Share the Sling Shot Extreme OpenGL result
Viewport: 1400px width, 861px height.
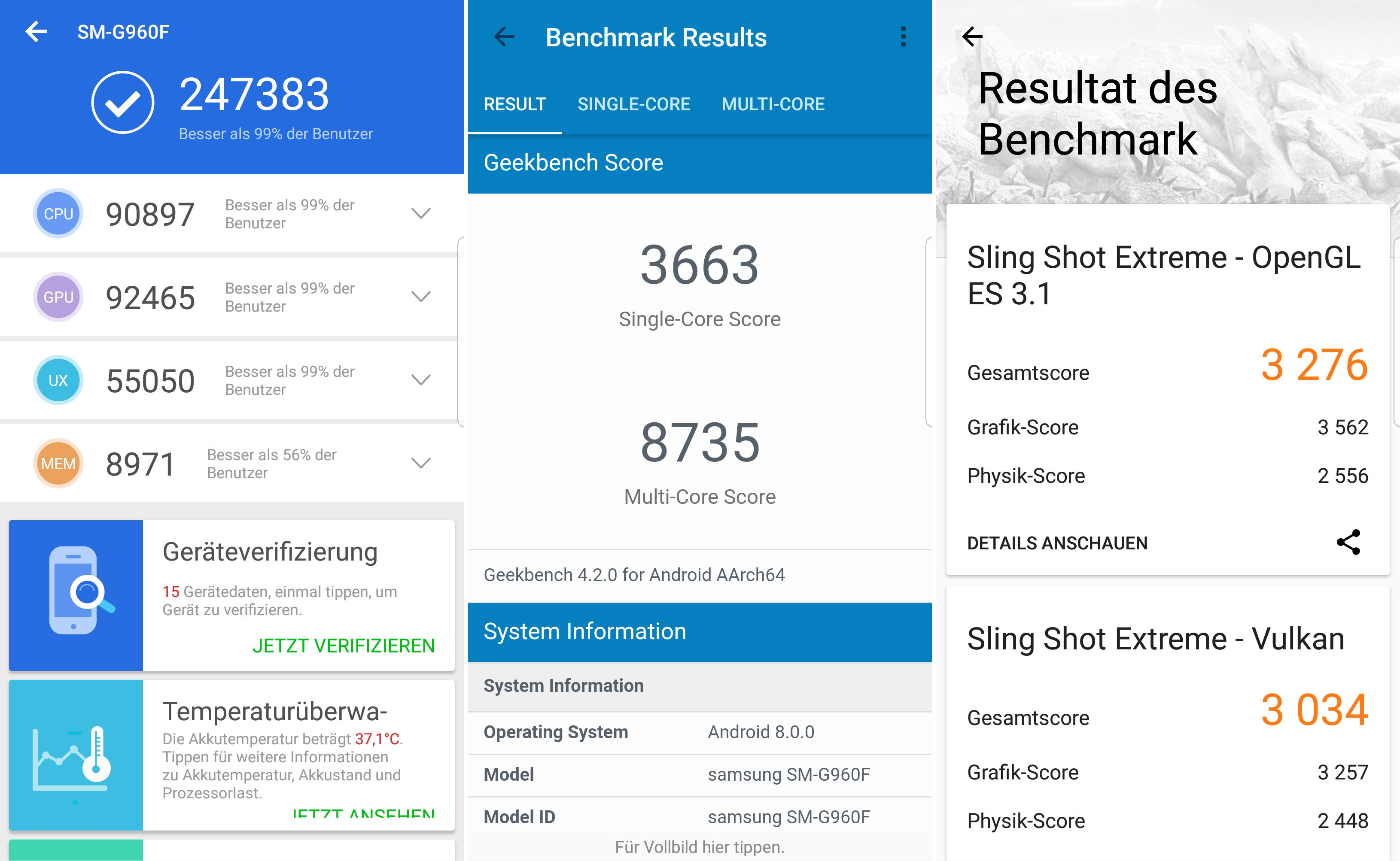click(1348, 542)
